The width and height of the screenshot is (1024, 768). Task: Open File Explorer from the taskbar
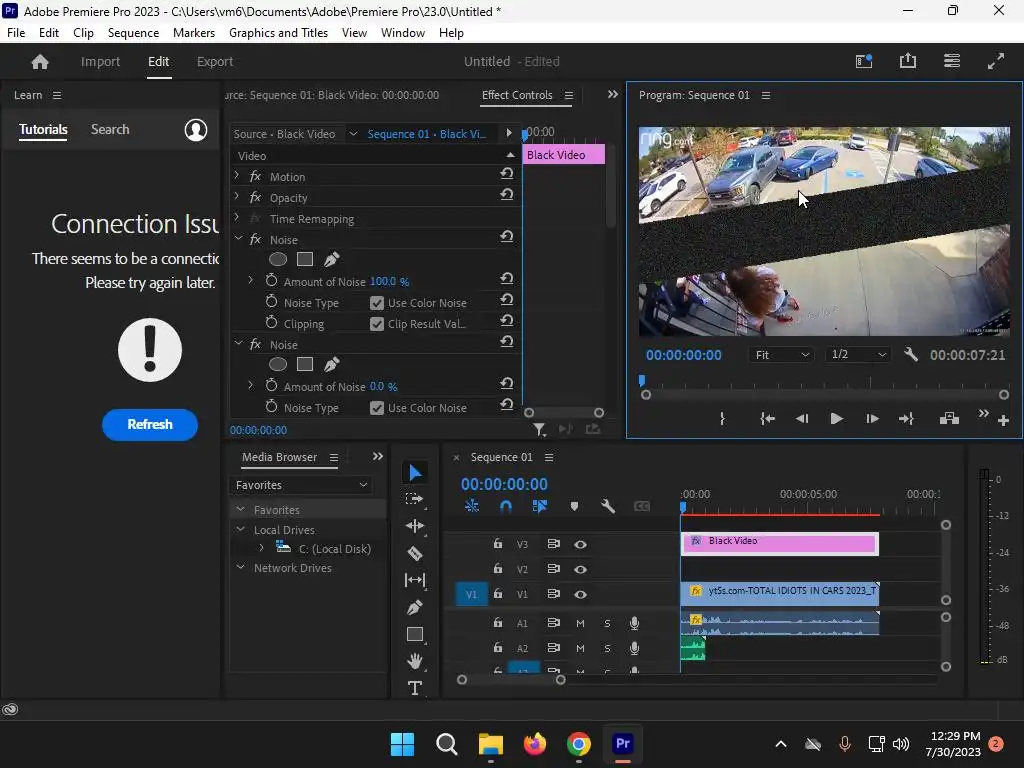tap(490, 744)
